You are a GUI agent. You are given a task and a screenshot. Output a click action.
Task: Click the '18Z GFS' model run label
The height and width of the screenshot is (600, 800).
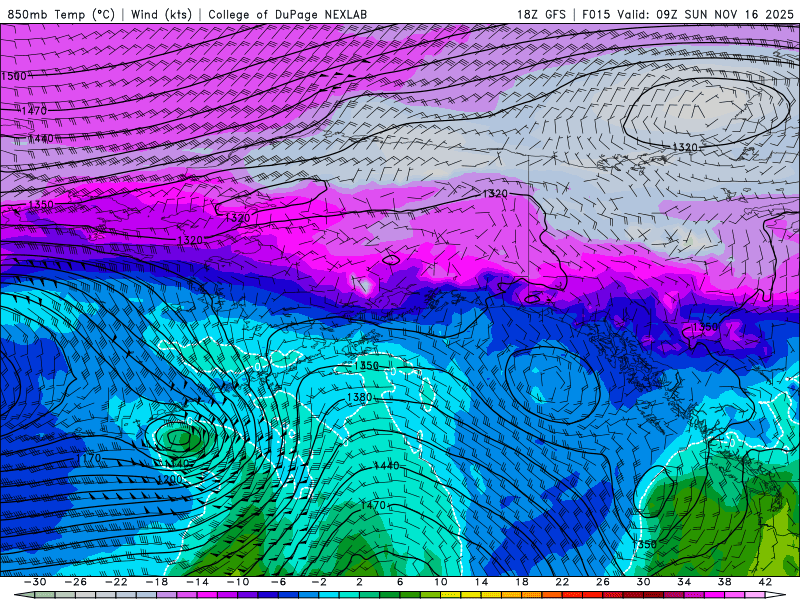541,14
